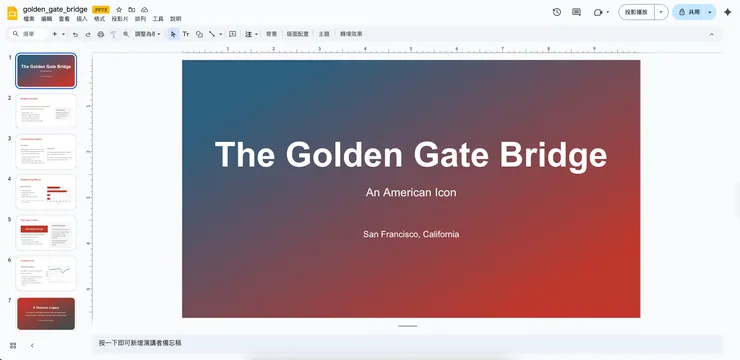Open the 說明 menu

[x=176, y=19]
